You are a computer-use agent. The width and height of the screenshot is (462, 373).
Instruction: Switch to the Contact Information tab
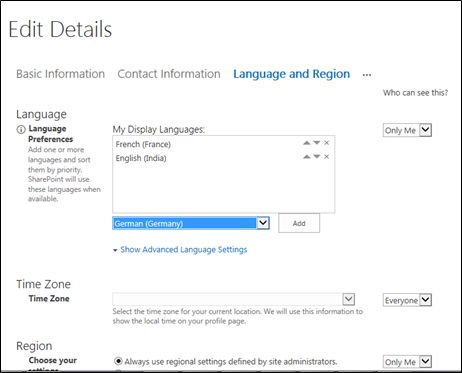coord(169,74)
